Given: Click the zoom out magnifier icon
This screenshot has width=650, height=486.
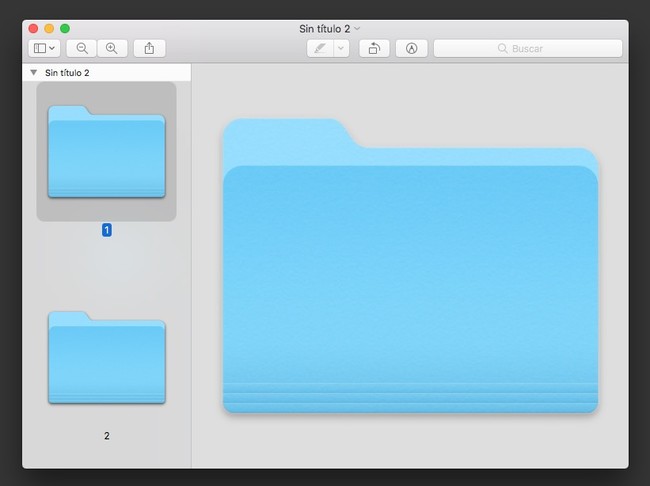Looking at the screenshot, I should 82,49.
